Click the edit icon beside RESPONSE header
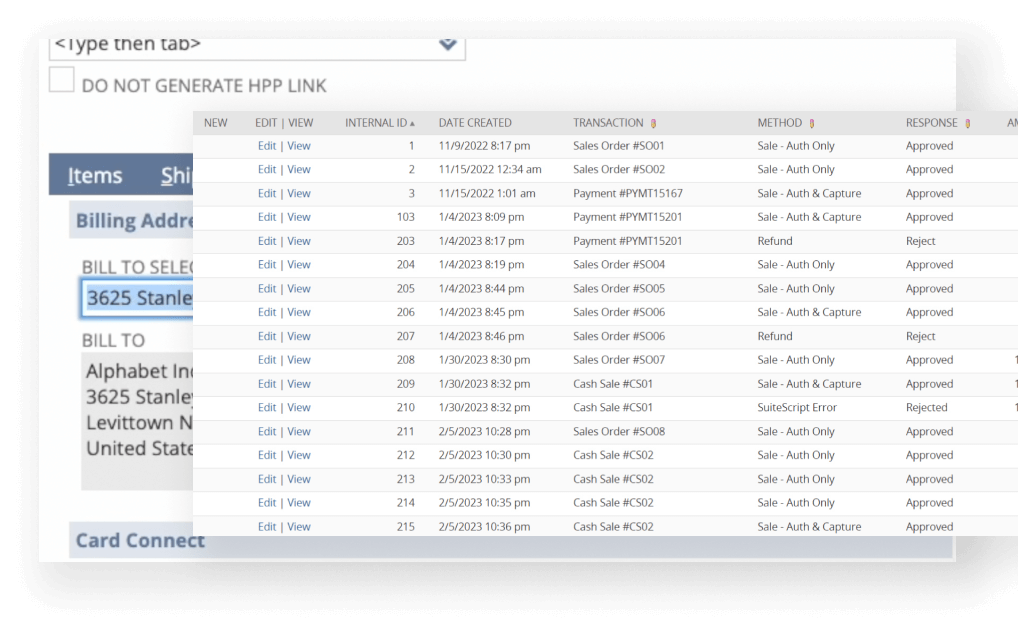Screen dimensions: 1018x631 click(967, 124)
